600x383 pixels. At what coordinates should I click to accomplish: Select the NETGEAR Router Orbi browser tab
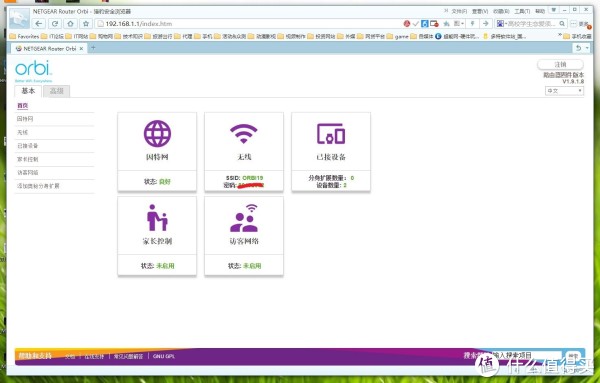click(x=49, y=49)
